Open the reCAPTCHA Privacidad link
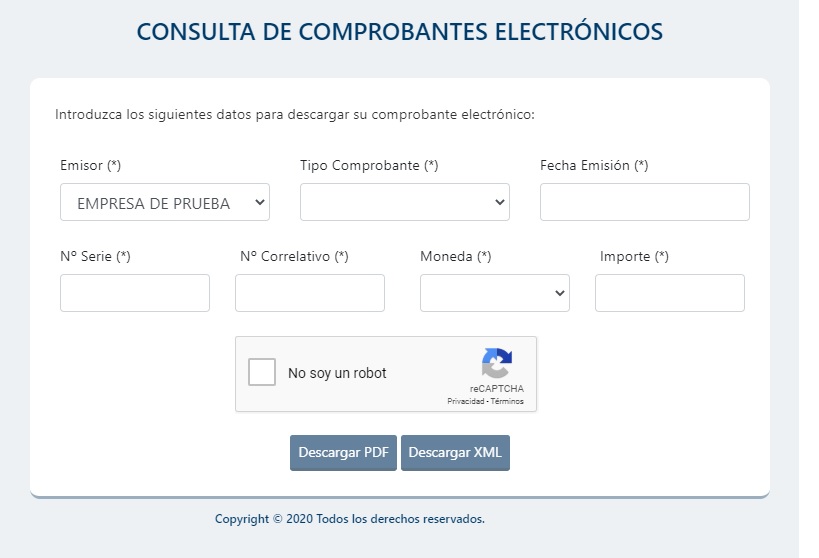The width and height of the screenshot is (819, 558). (465, 401)
